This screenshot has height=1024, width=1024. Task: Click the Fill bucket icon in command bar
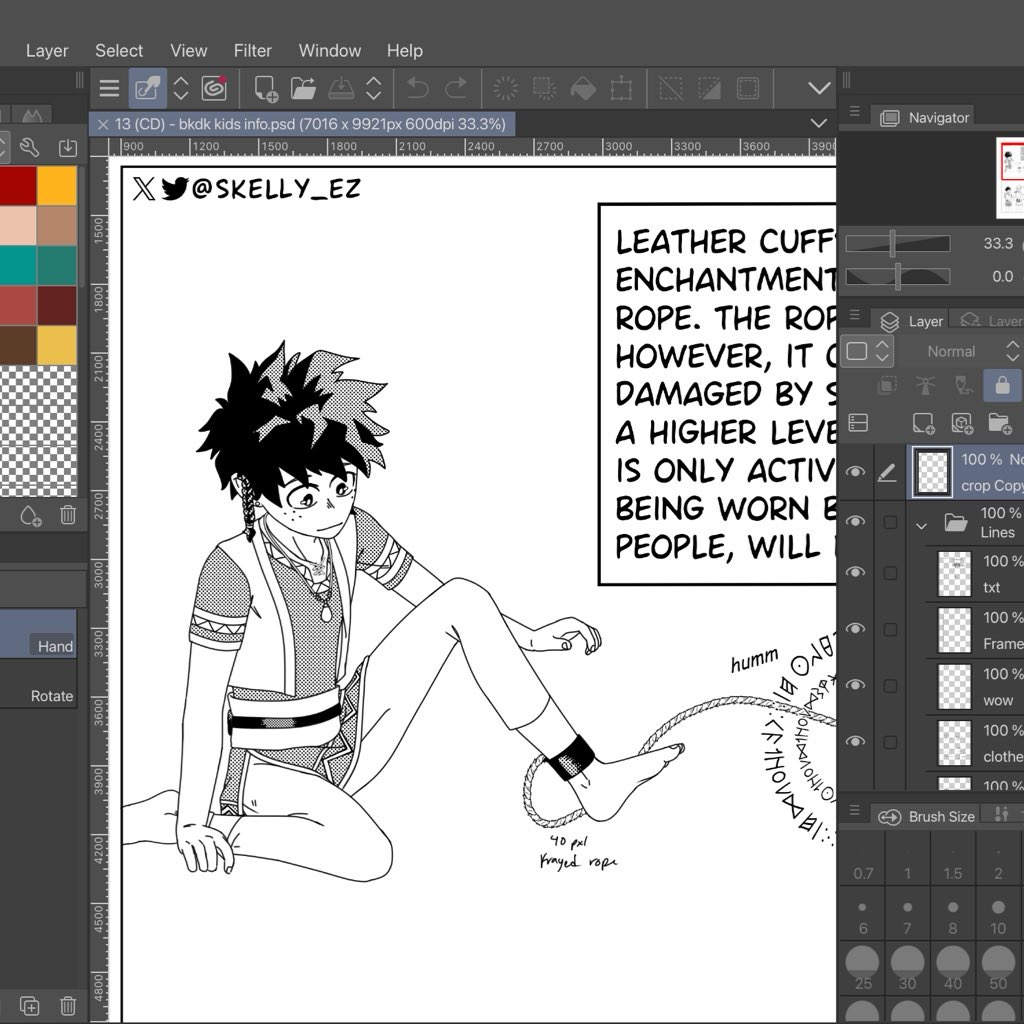tap(582, 88)
